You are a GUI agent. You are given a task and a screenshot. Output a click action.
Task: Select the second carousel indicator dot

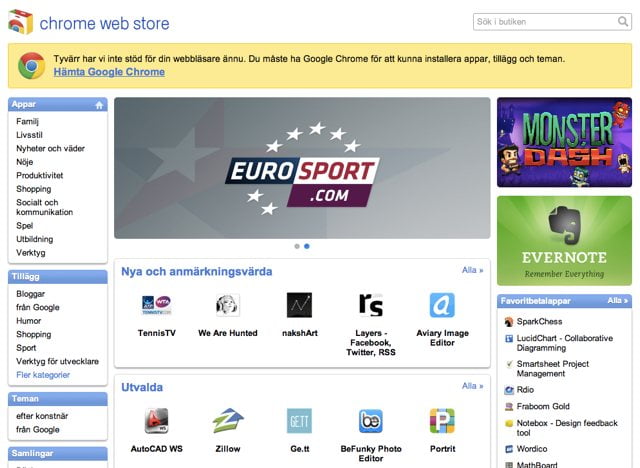307,245
